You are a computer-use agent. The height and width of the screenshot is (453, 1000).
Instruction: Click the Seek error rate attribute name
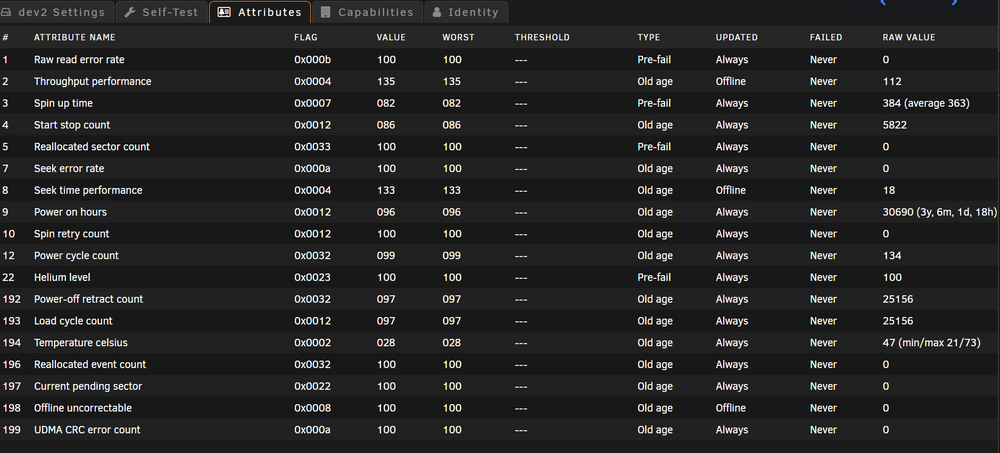69,168
